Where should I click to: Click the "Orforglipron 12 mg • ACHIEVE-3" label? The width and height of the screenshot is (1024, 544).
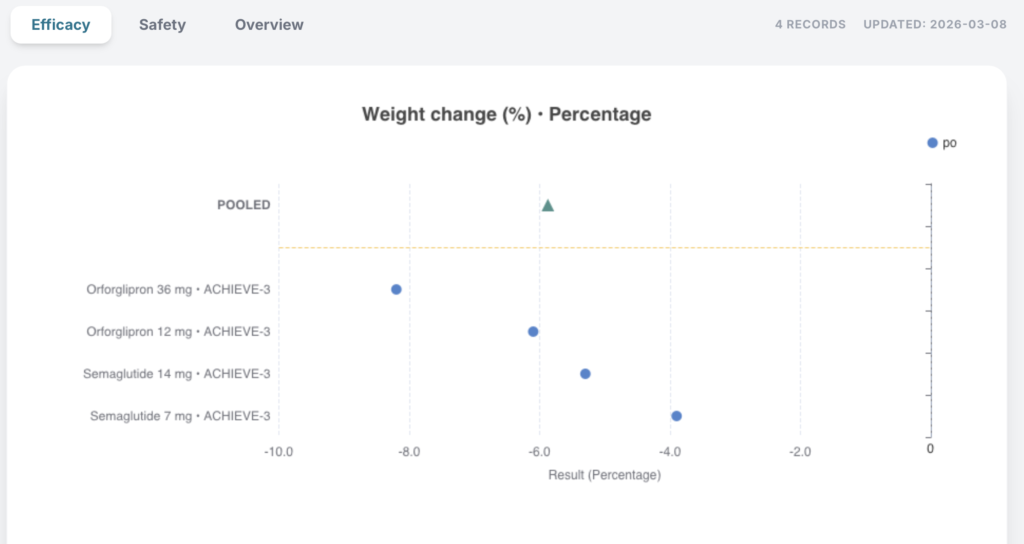click(x=178, y=332)
